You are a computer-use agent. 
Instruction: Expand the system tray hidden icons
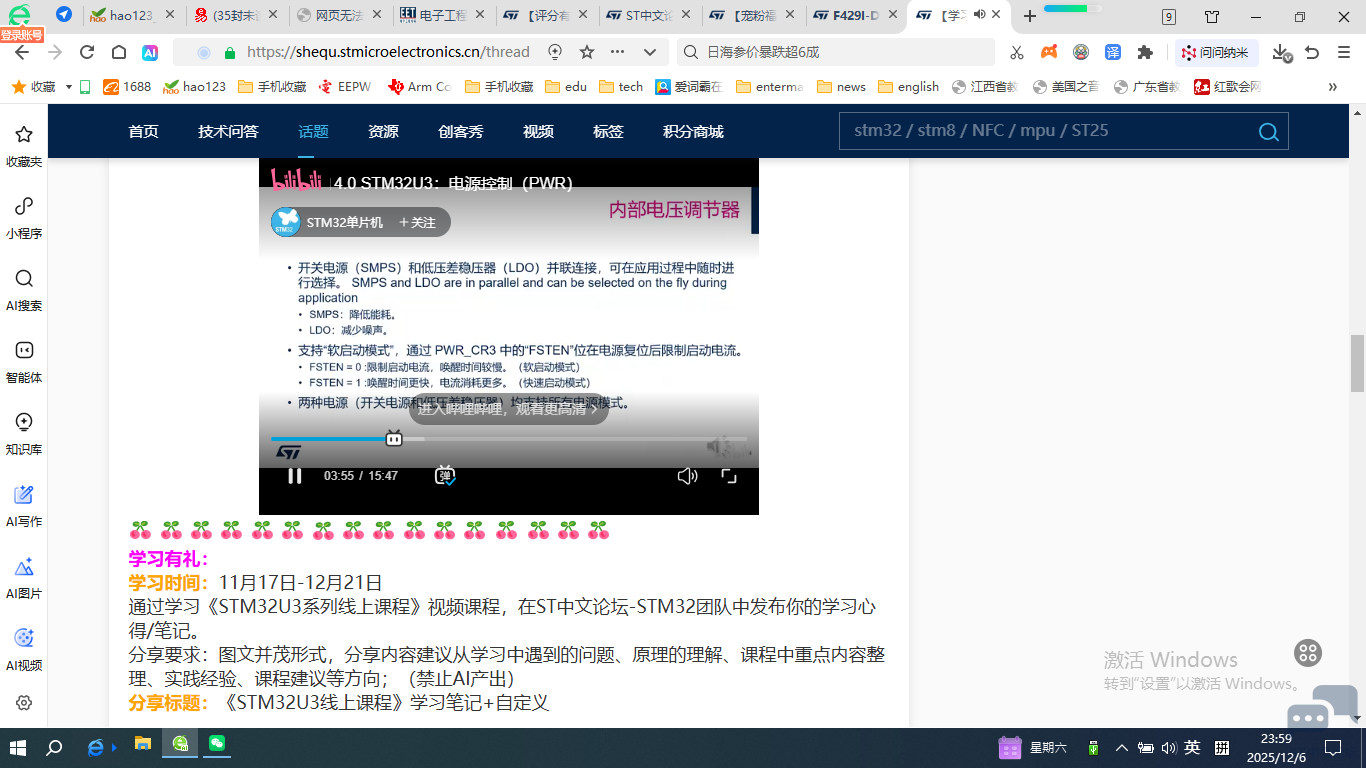[x=1121, y=747]
